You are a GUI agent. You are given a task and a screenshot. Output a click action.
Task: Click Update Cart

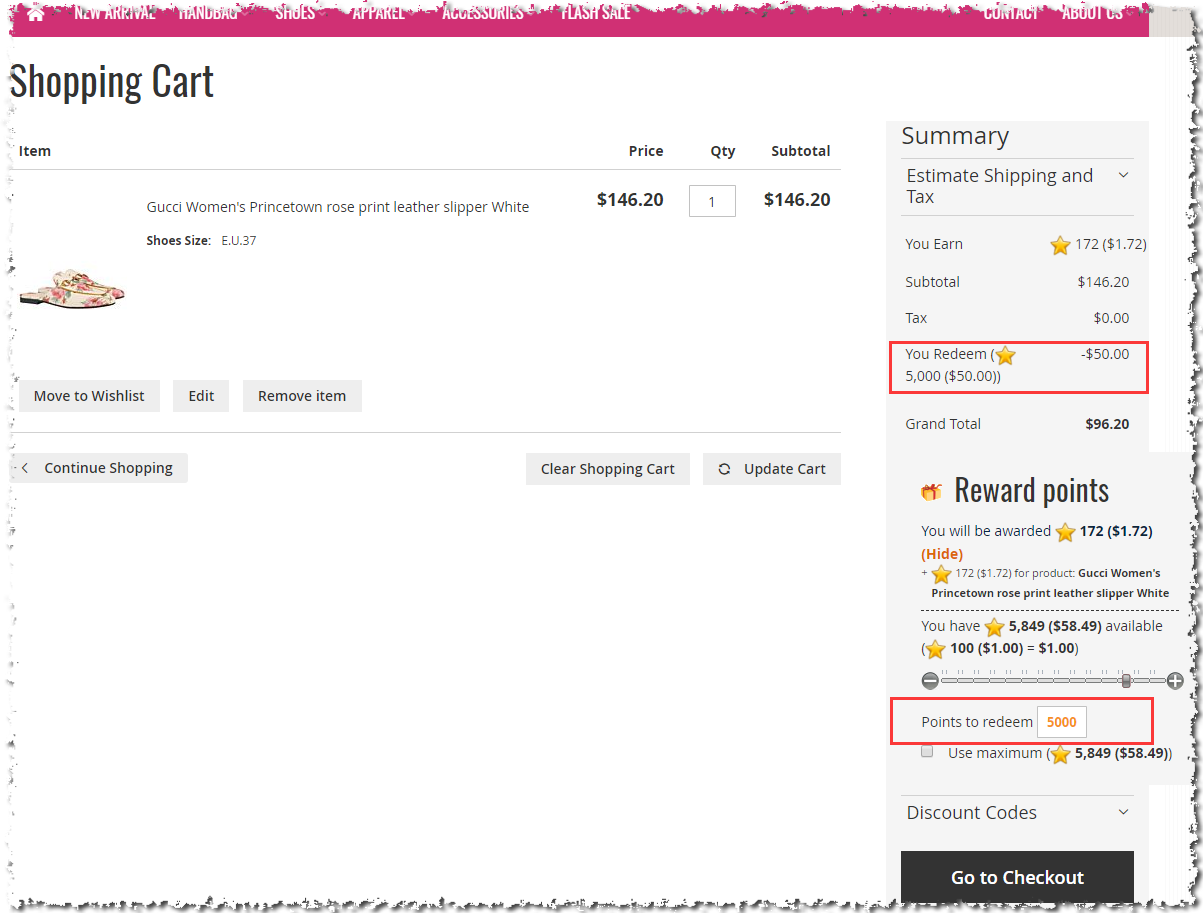tap(772, 469)
